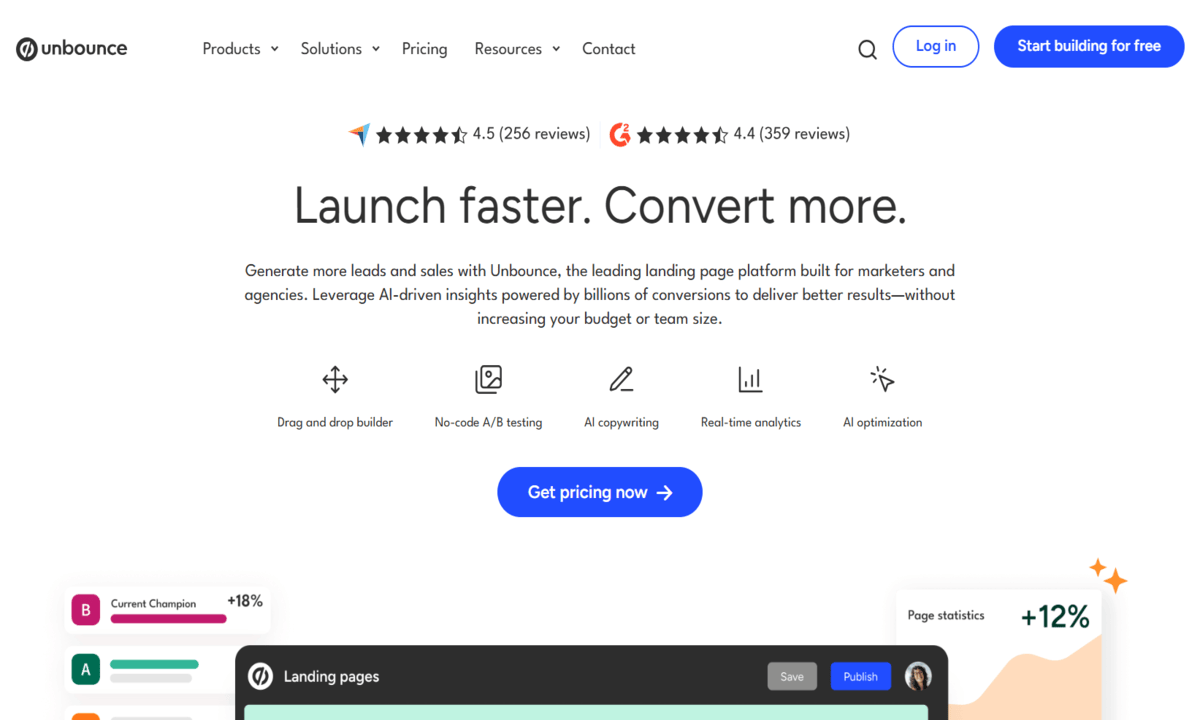Screen dimensions: 1200x720
Task: Click the AI optimization label
Action: 882,422
